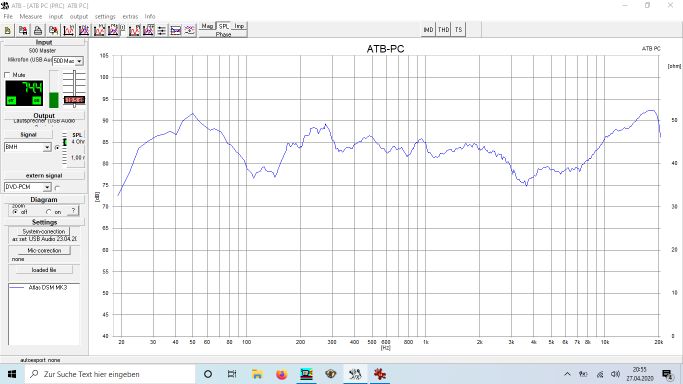Click the new document toolbar icon
The image size is (683, 384).
coord(8,30)
